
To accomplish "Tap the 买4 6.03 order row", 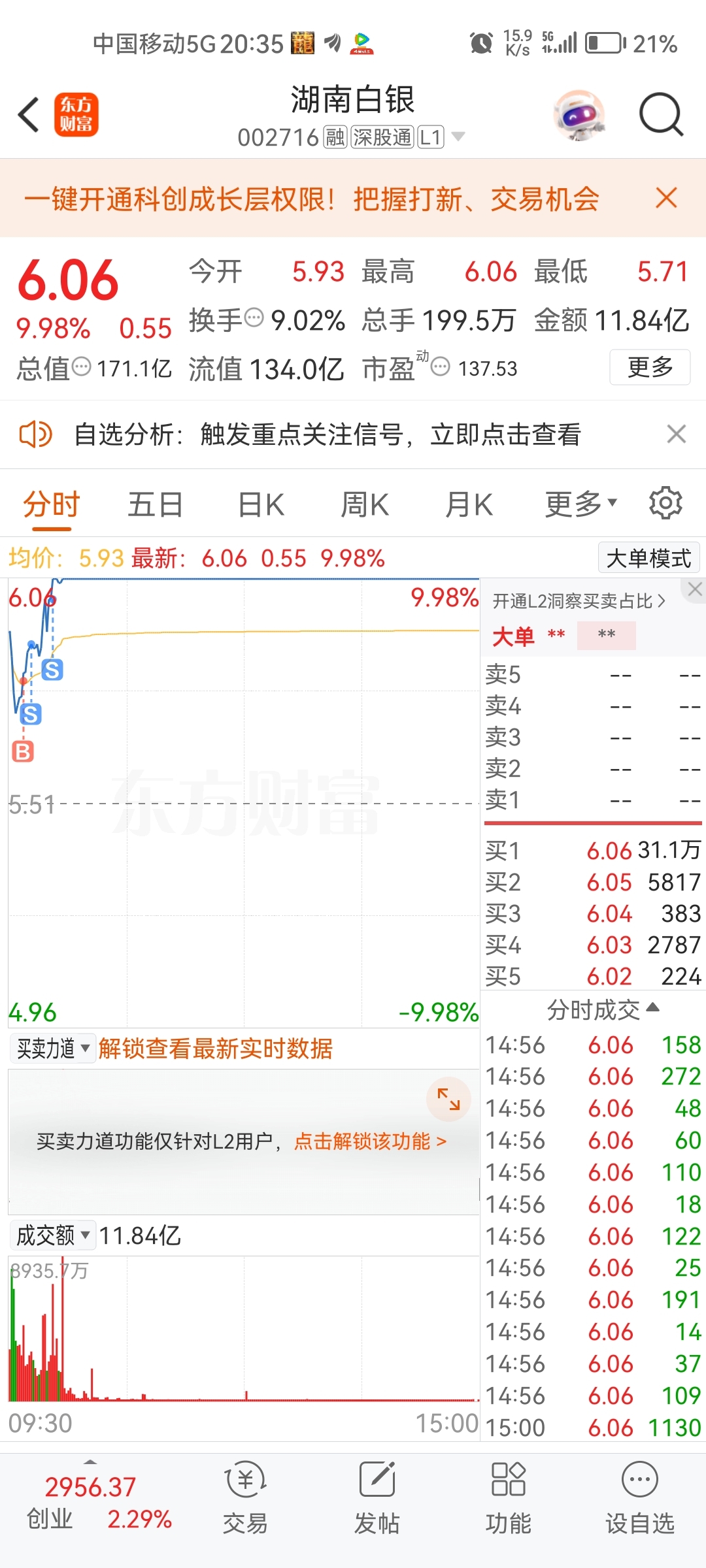I will pyautogui.click(x=593, y=945).
